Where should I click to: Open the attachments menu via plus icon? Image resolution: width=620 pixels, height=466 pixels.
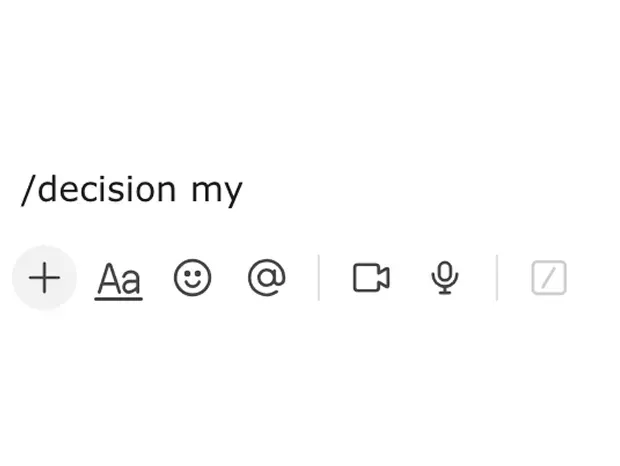point(44,278)
